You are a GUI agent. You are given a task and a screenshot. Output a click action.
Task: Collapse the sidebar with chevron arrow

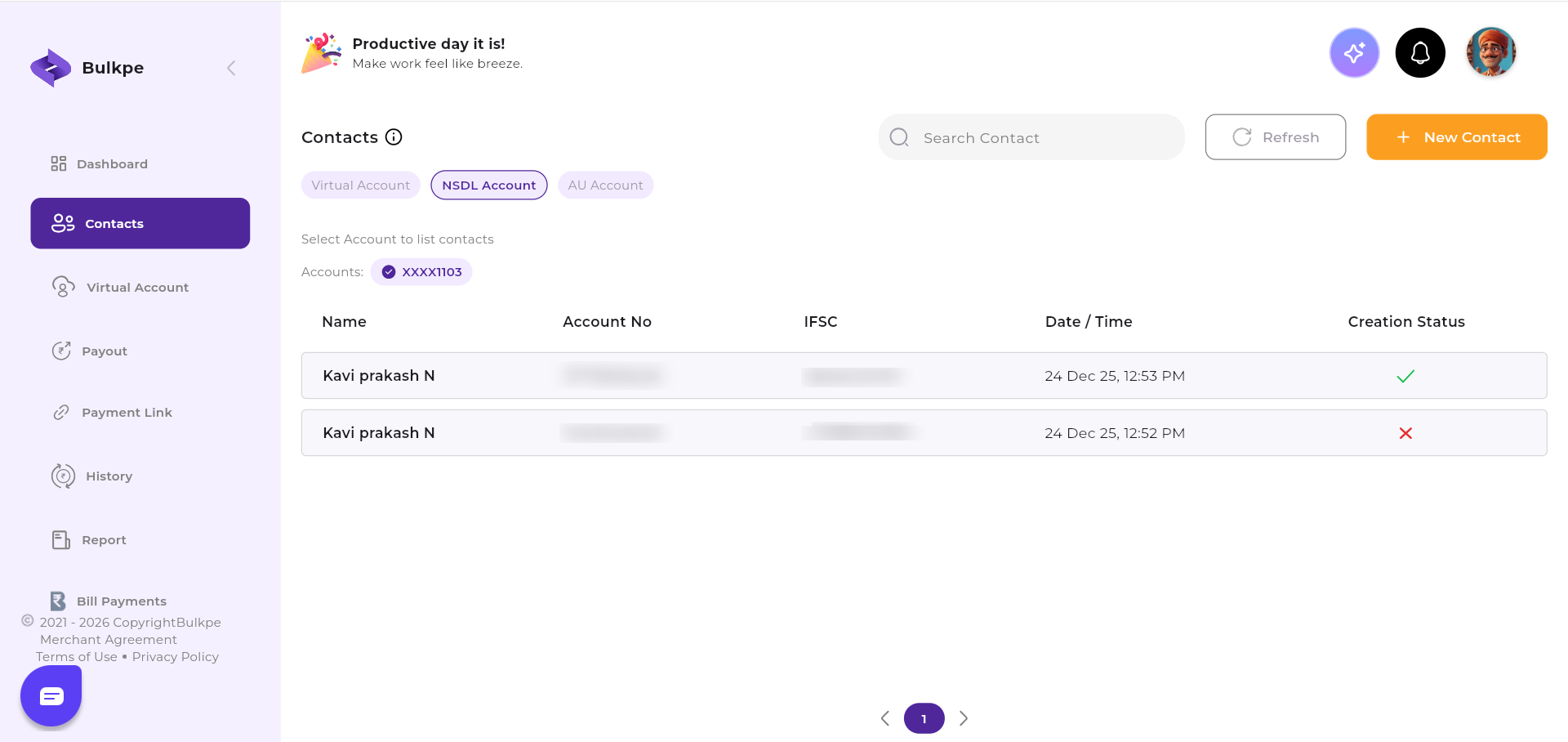[x=231, y=68]
